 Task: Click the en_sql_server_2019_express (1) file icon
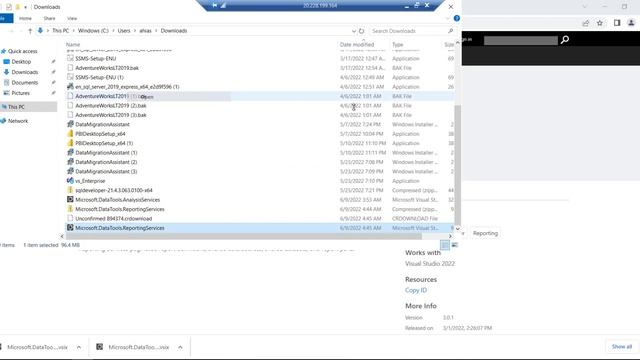pos(70,87)
